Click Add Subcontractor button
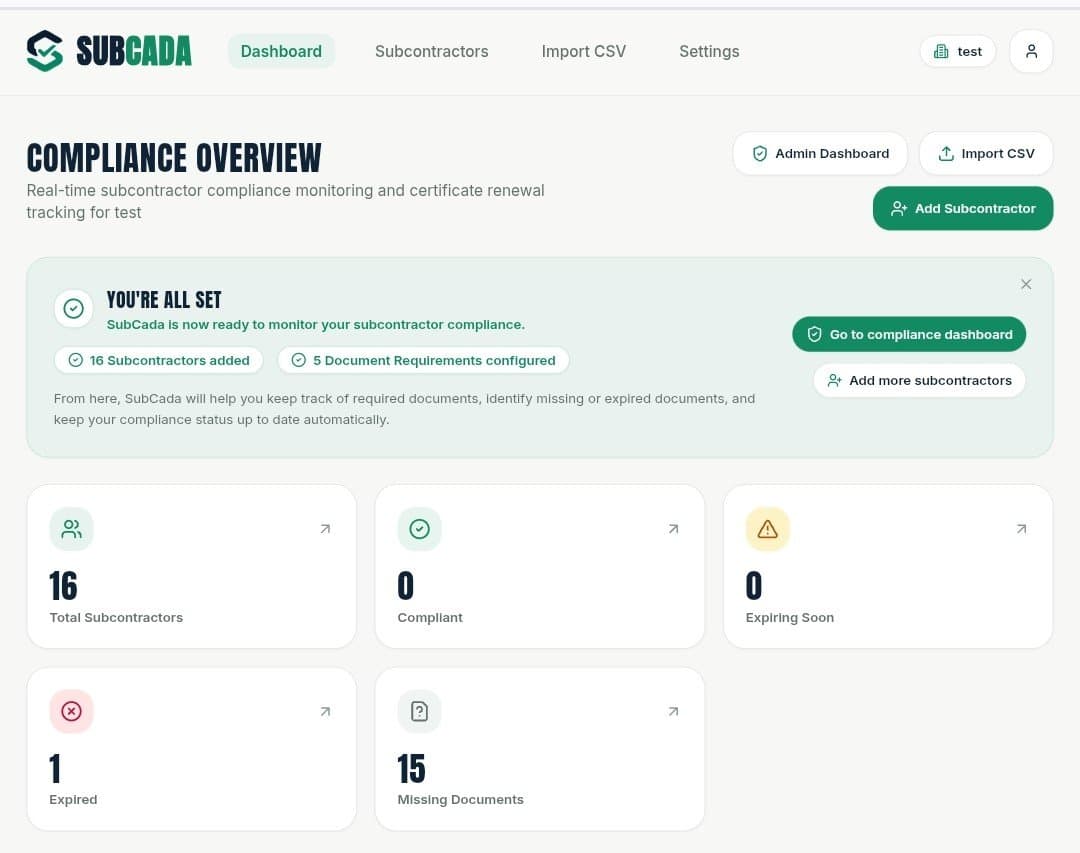Screen dimensions: 1080x853 962,208
